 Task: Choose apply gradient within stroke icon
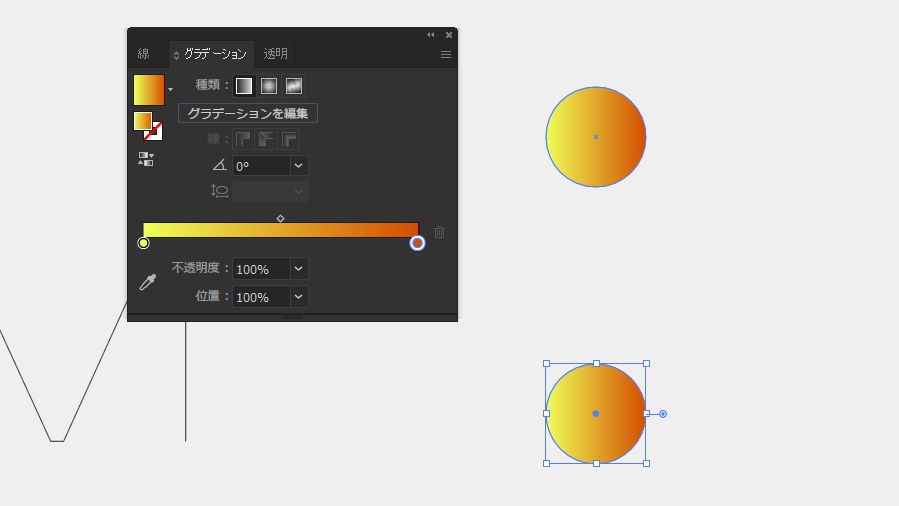click(243, 139)
